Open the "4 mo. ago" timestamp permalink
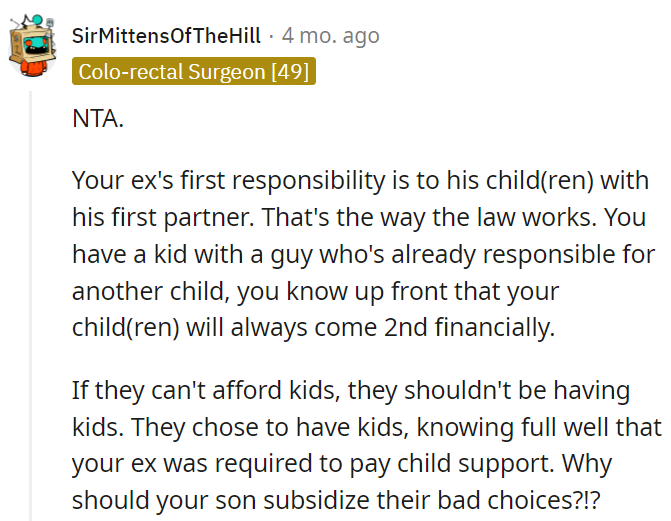671x521 pixels. click(x=330, y=36)
